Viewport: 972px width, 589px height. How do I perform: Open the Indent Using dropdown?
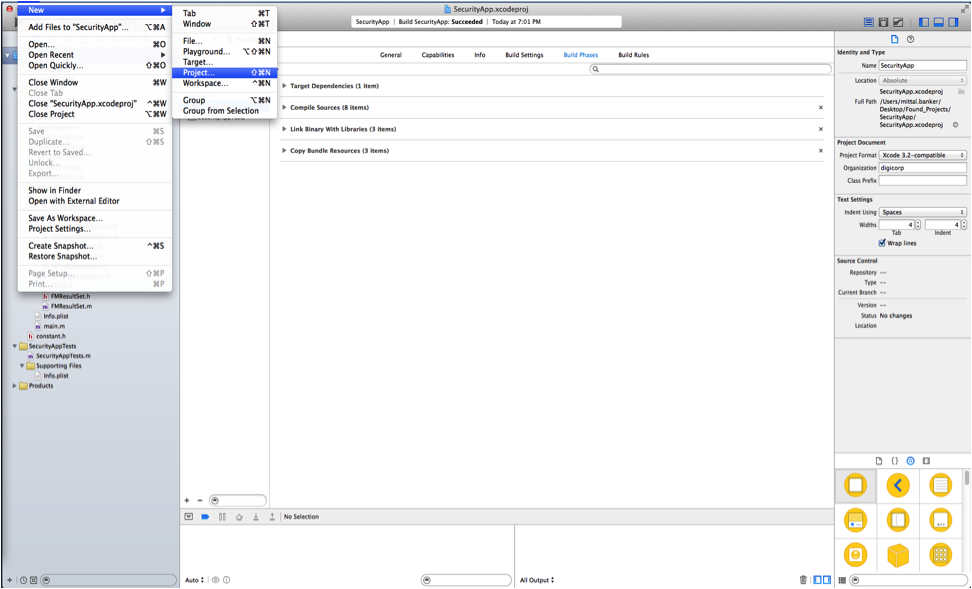pos(922,212)
